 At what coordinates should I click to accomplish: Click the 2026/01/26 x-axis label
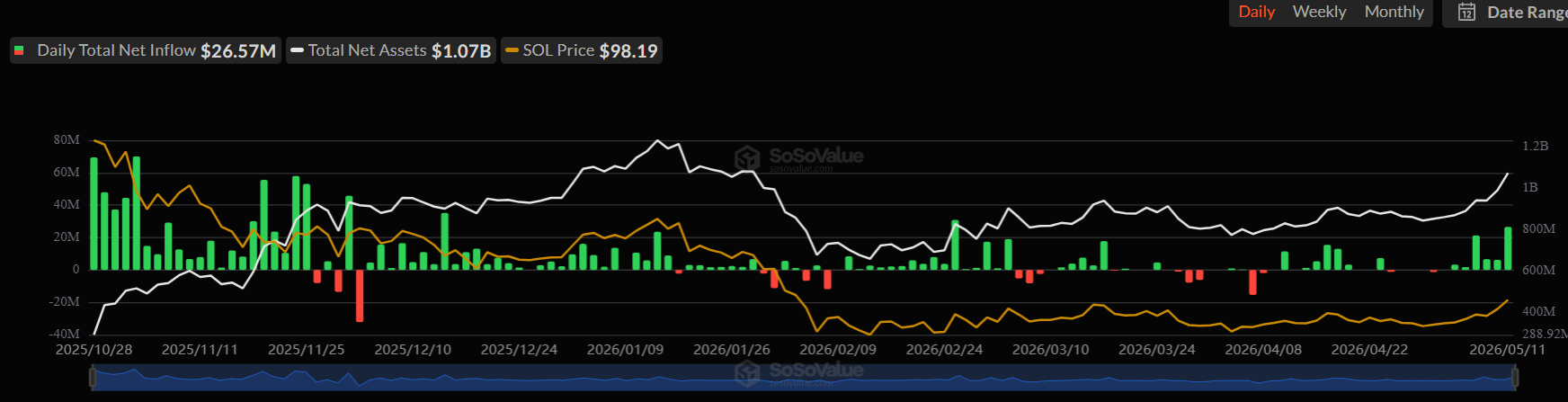point(731,350)
